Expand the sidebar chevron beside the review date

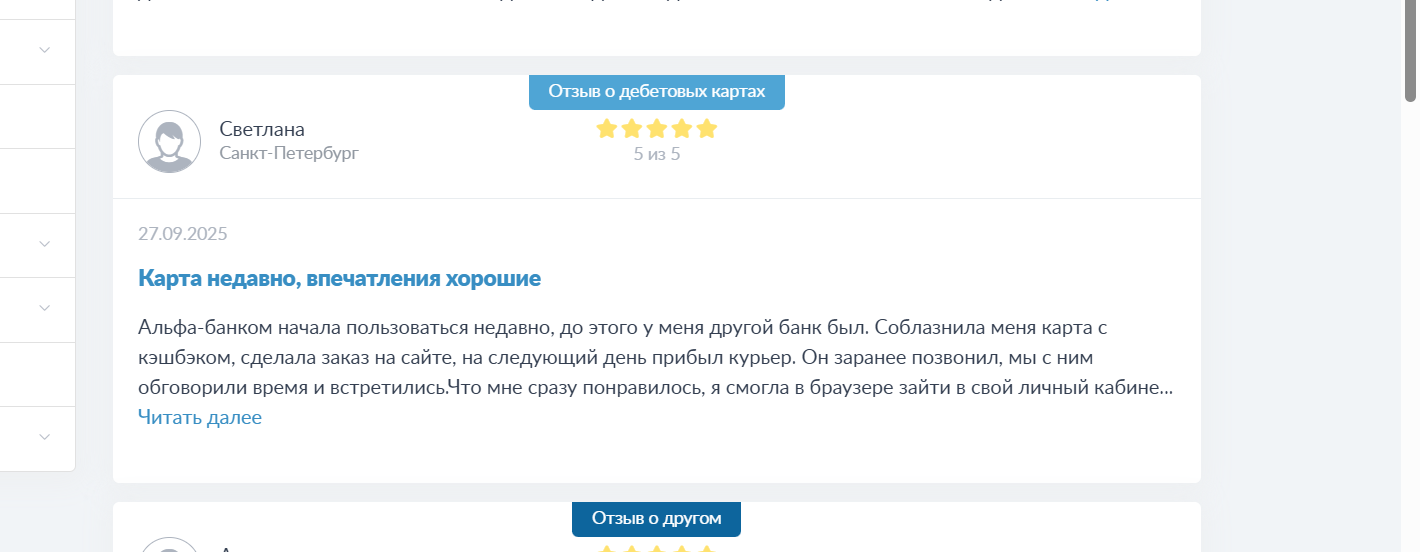click(x=44, y=243)
